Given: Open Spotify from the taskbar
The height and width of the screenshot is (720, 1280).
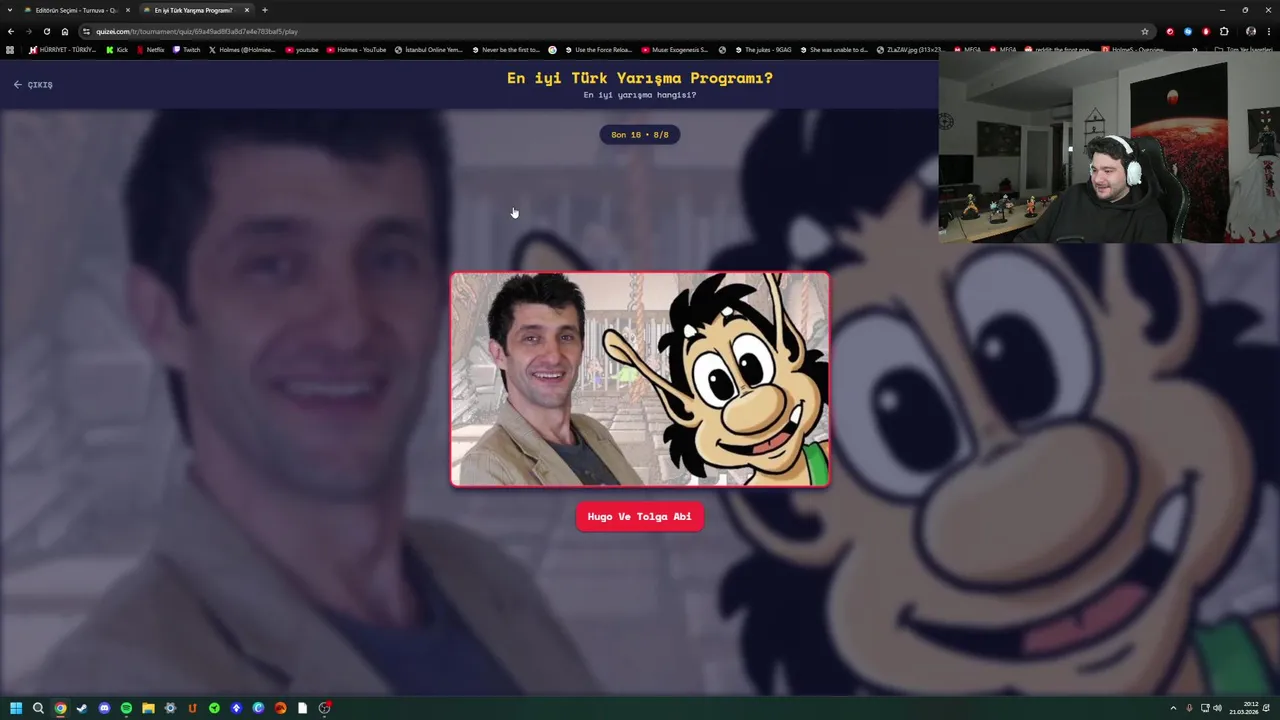Looking at the screenshot, I should [x=126, y=708].
